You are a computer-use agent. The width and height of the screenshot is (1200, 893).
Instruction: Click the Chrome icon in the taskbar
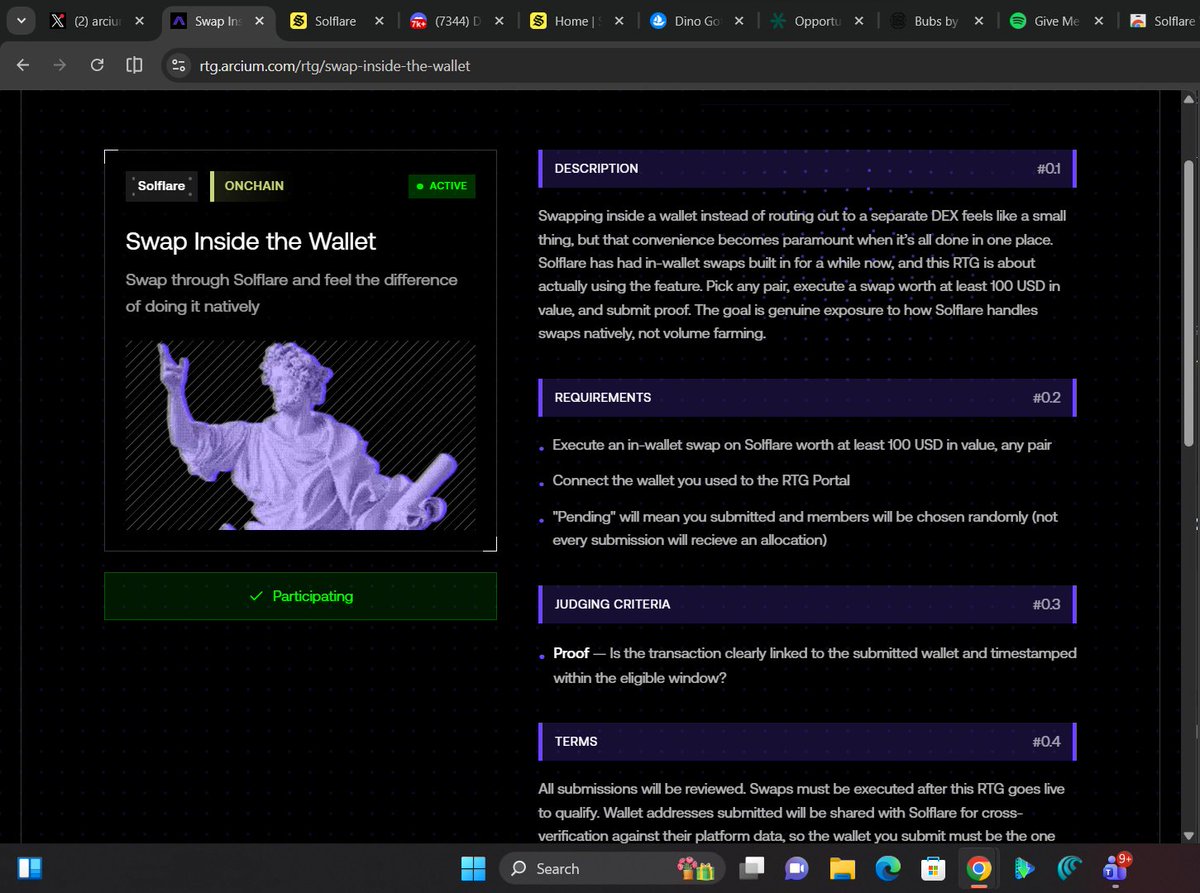[978, 868]
